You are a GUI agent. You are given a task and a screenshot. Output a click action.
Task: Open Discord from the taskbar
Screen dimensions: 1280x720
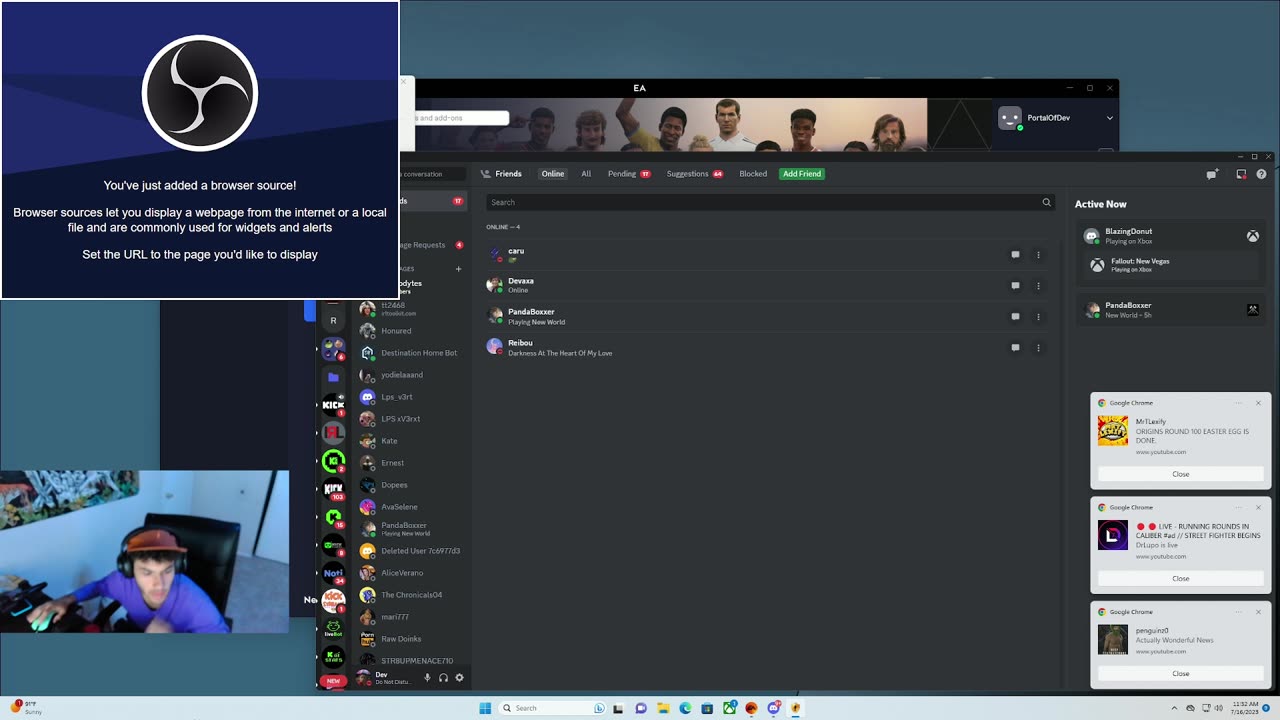773,708
